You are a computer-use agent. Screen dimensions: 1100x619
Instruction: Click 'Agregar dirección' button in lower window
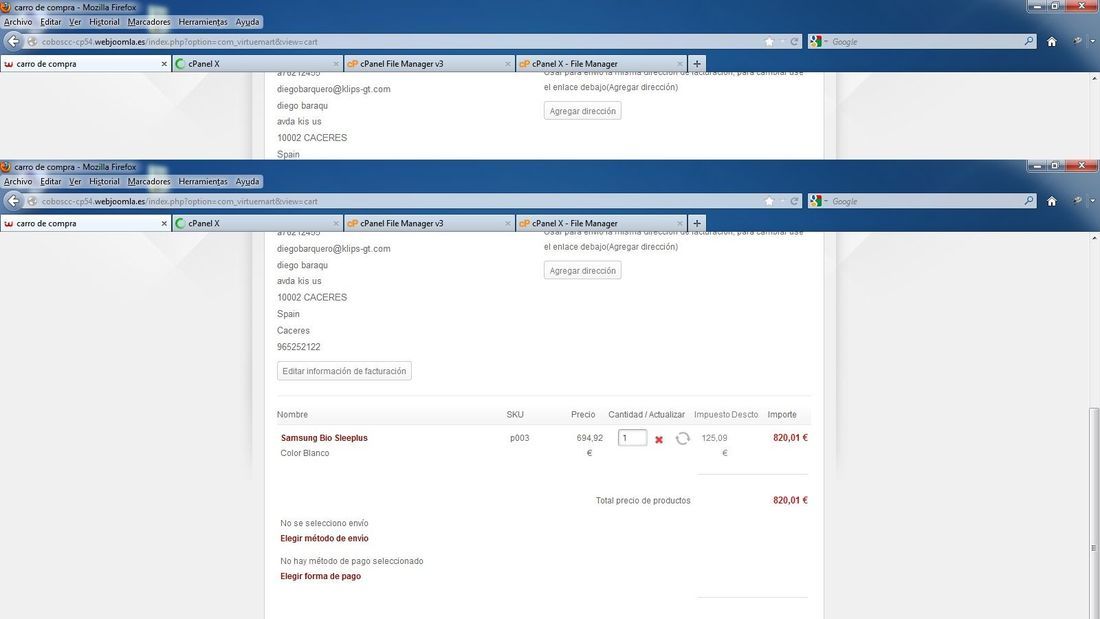582,270
